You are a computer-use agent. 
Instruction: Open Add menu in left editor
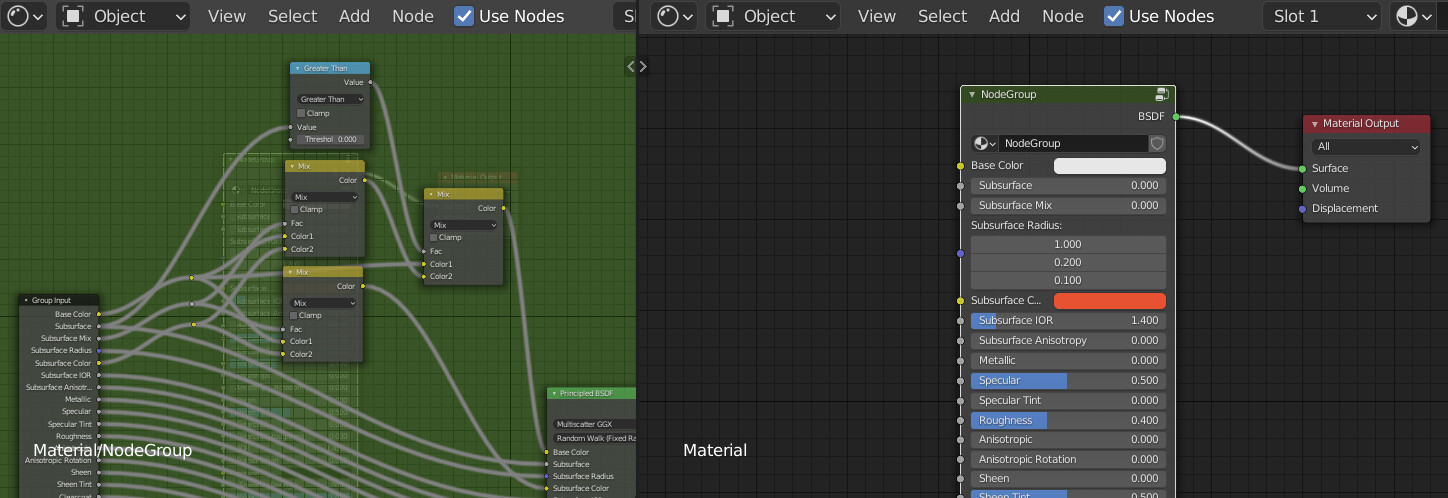[x=354, y=16]
